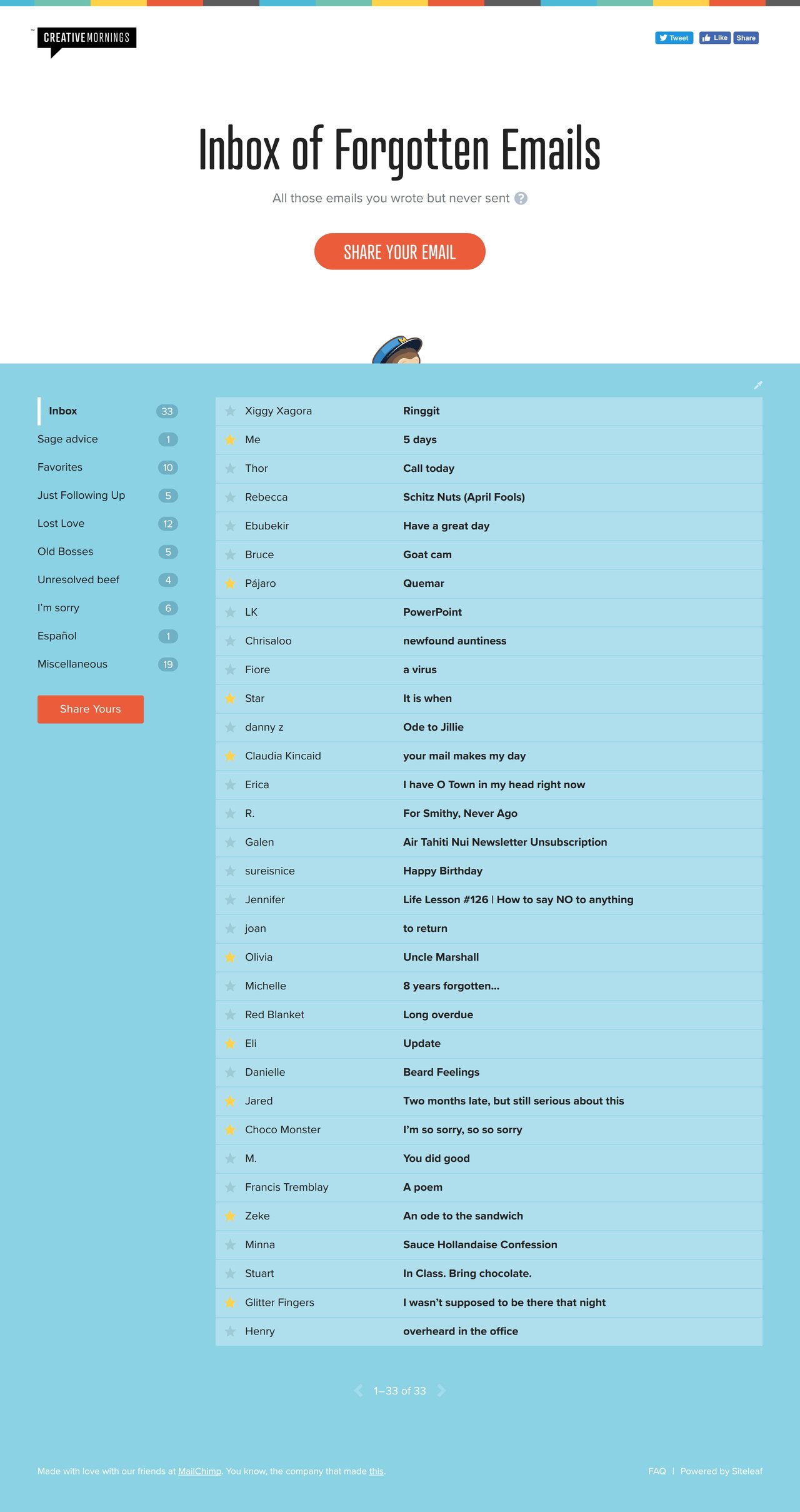Go to previous page arrow
The image size is (800, 1512).
[359, 1391]
